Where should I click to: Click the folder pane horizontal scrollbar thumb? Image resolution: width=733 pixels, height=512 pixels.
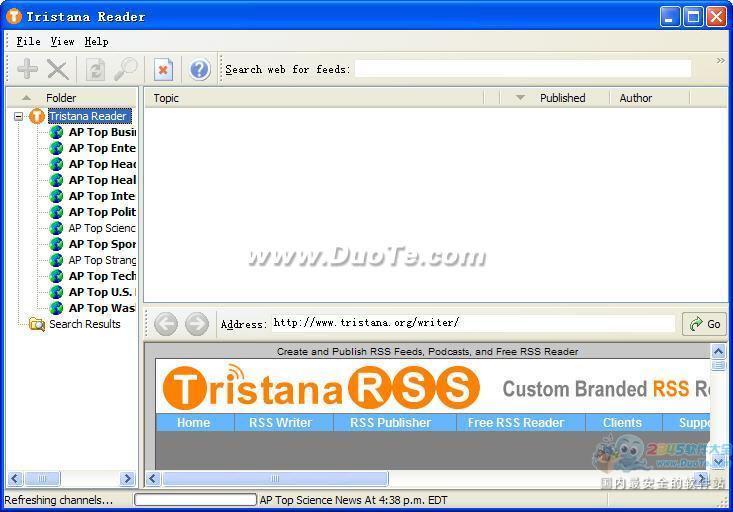(42, 478)
